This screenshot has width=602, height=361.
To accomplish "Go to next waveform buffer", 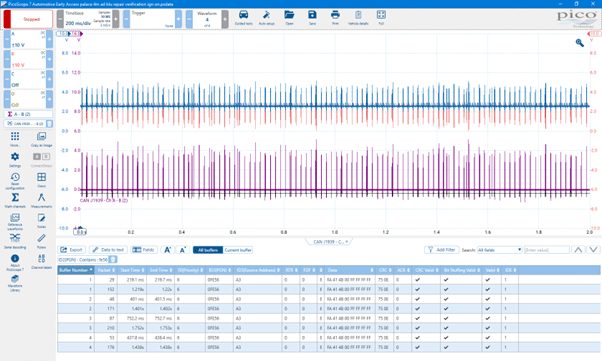I will pyautogui.click(x=225, y=19).
